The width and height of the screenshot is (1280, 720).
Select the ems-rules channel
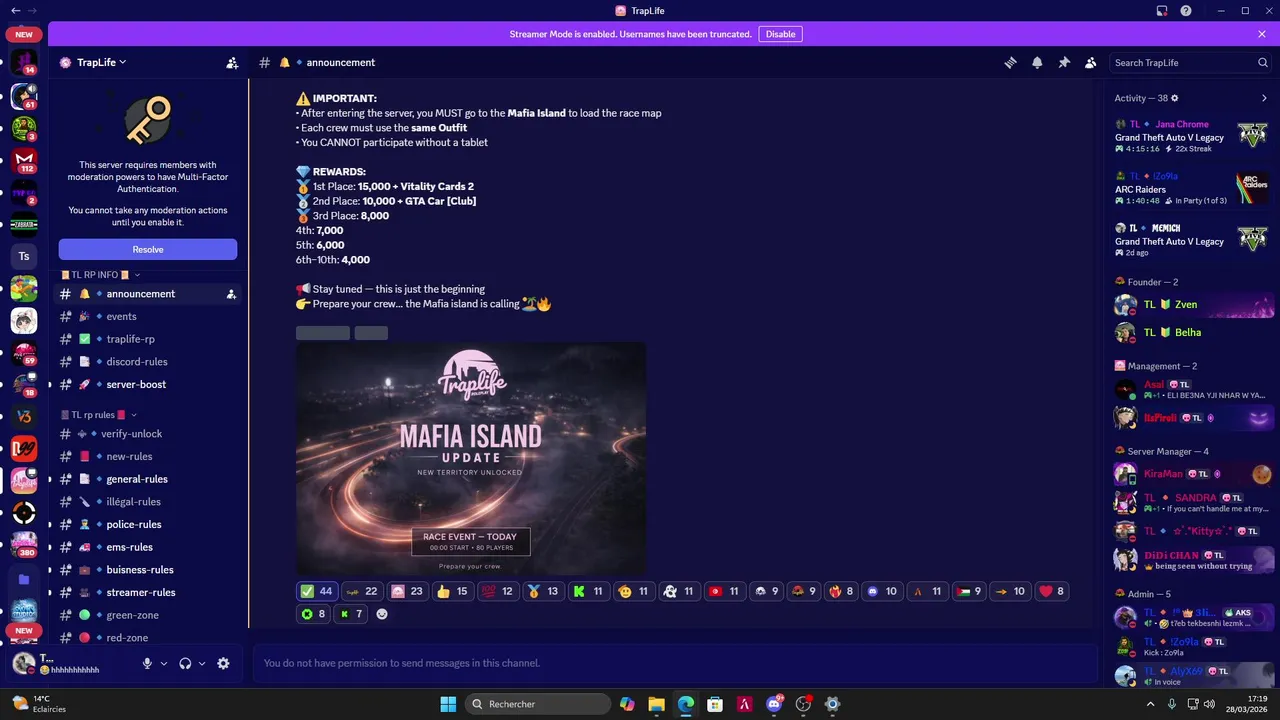[x=148, y=547]
